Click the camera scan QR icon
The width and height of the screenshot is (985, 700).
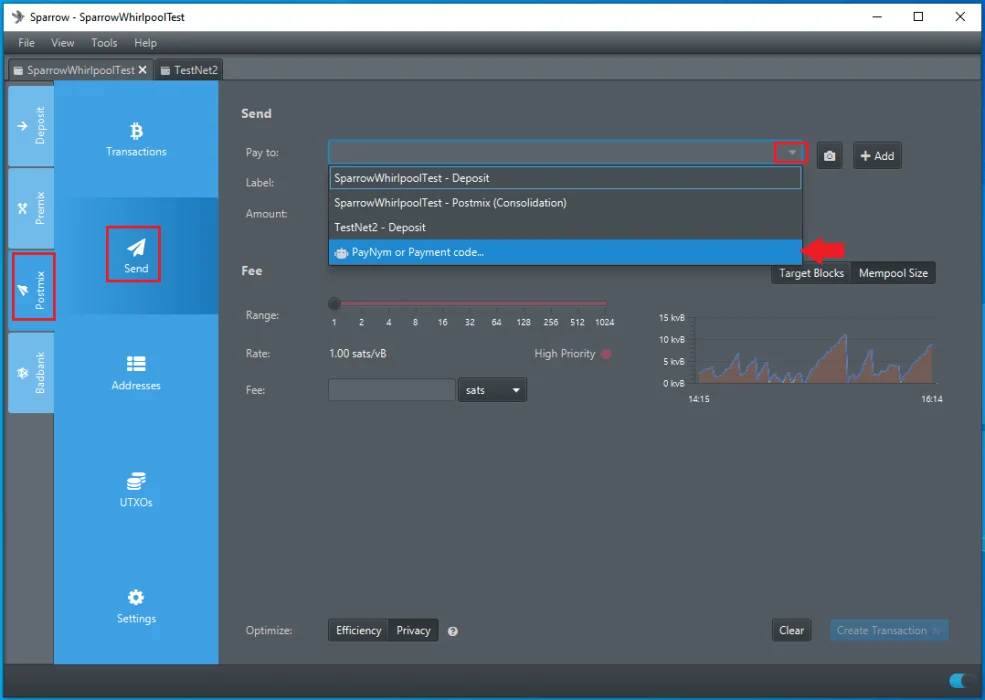coord(829,156)
